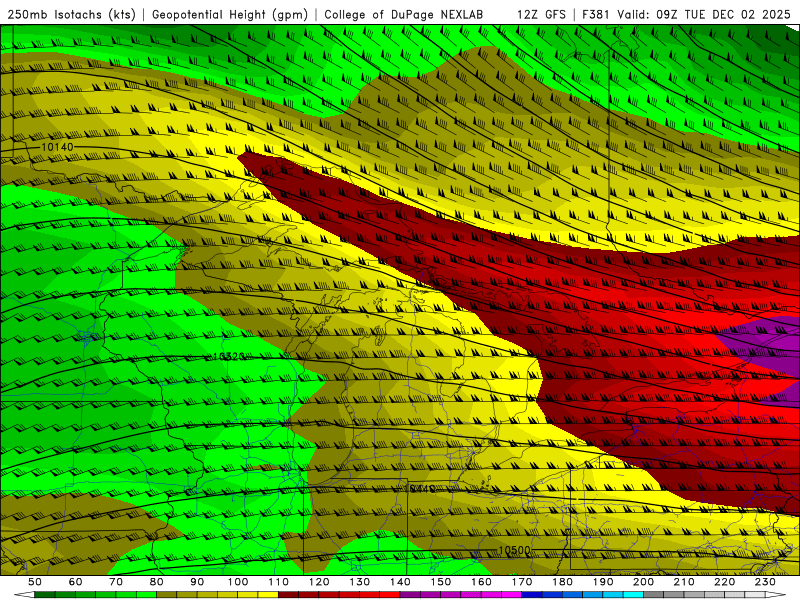Click the 200 knots legend label

(644, 582)
